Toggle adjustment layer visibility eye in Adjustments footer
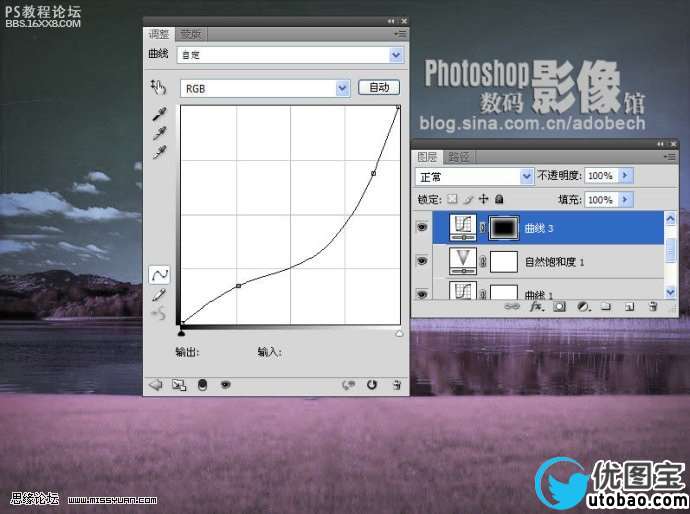This screenshot has width=690, height=514. coord(225,385)
